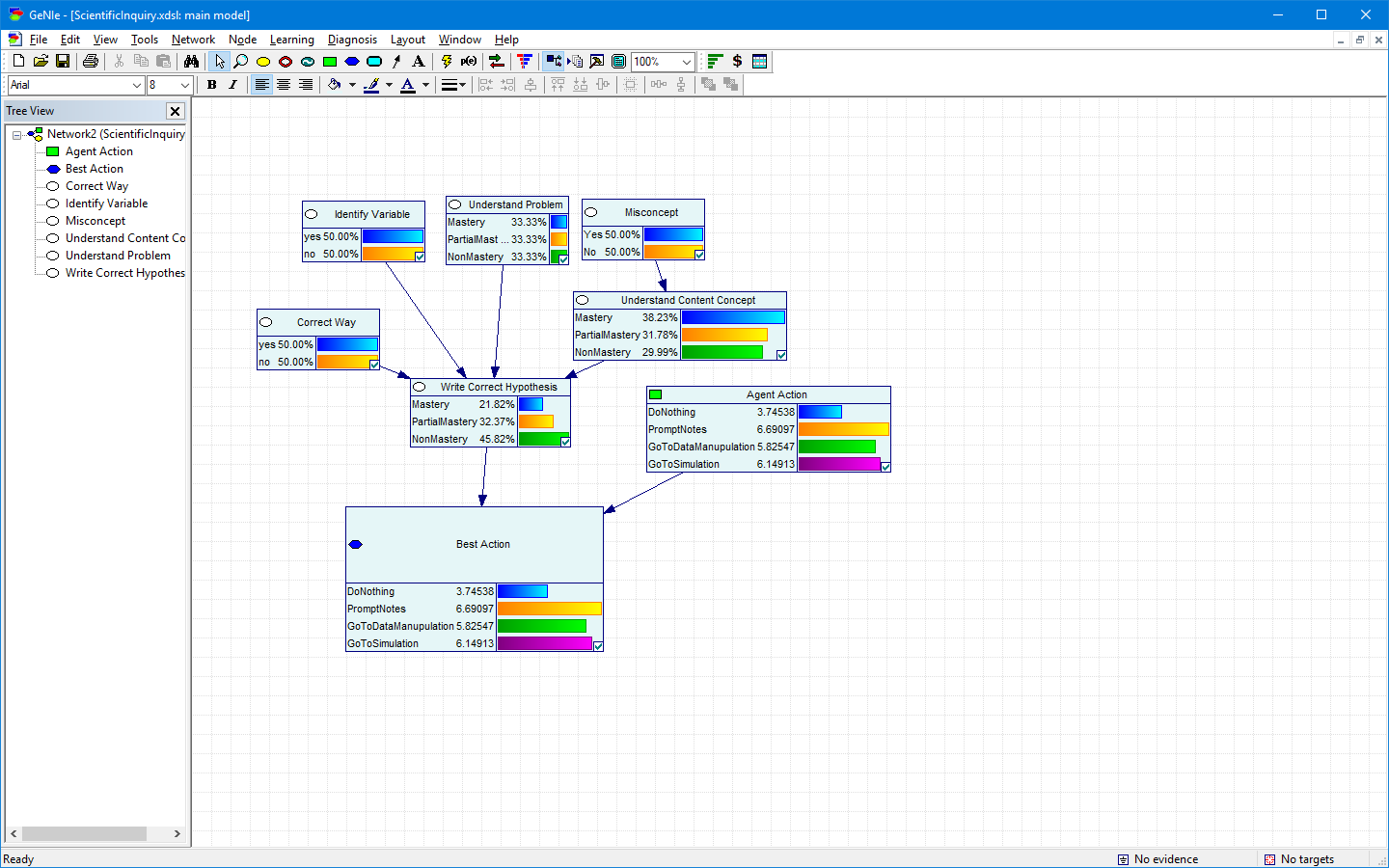Viewport: 1389px width, 868px height.
Task: Click the red and blue funnel icon
Action: (x=525, y=61)
